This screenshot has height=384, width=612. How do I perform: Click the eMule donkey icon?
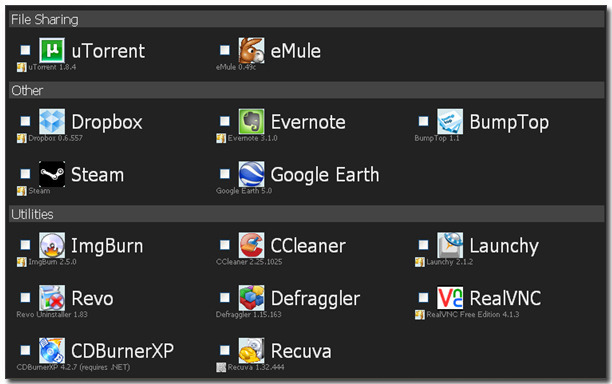(251, 50)
